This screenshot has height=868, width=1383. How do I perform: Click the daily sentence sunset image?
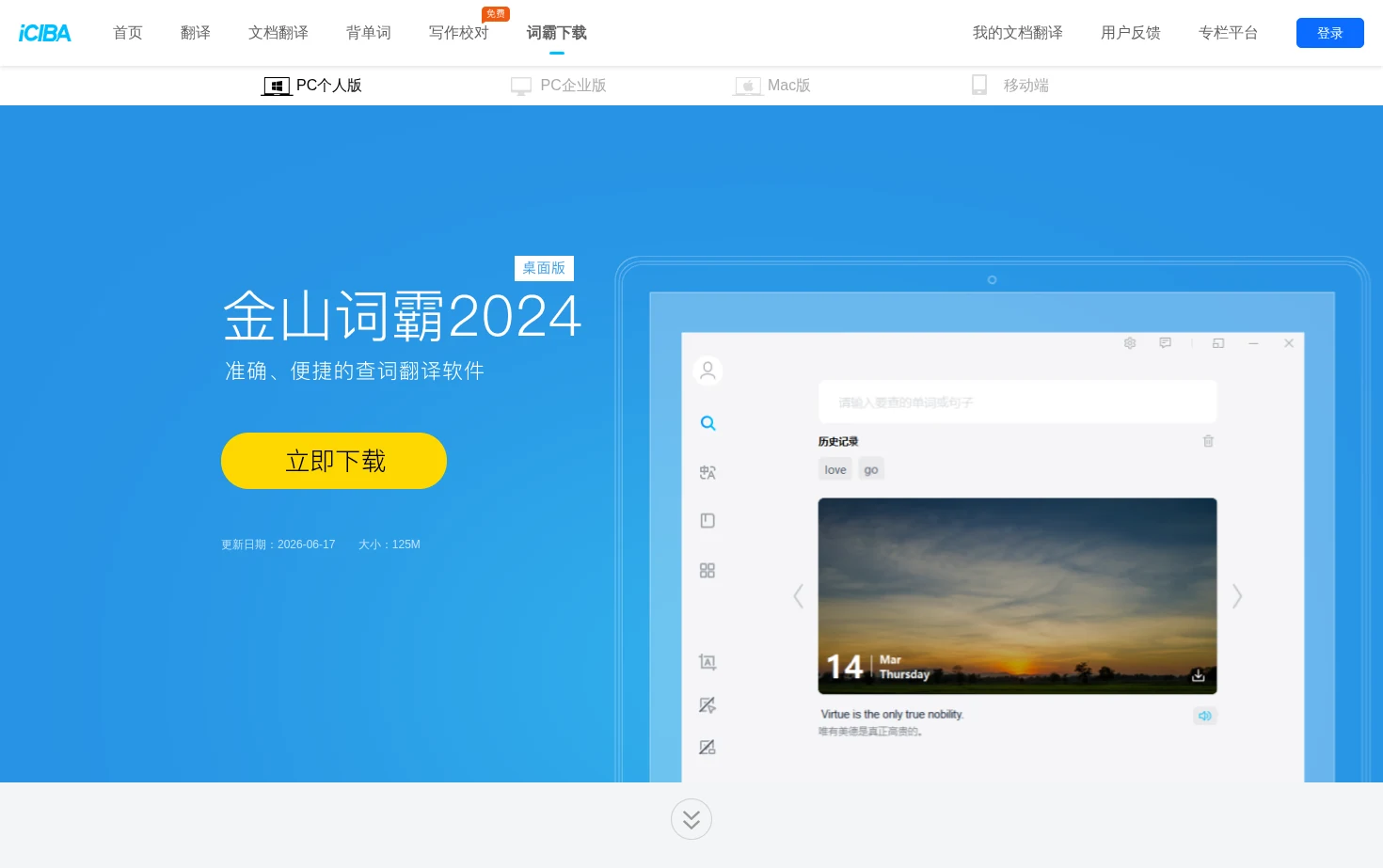[x=1017, y=596]
